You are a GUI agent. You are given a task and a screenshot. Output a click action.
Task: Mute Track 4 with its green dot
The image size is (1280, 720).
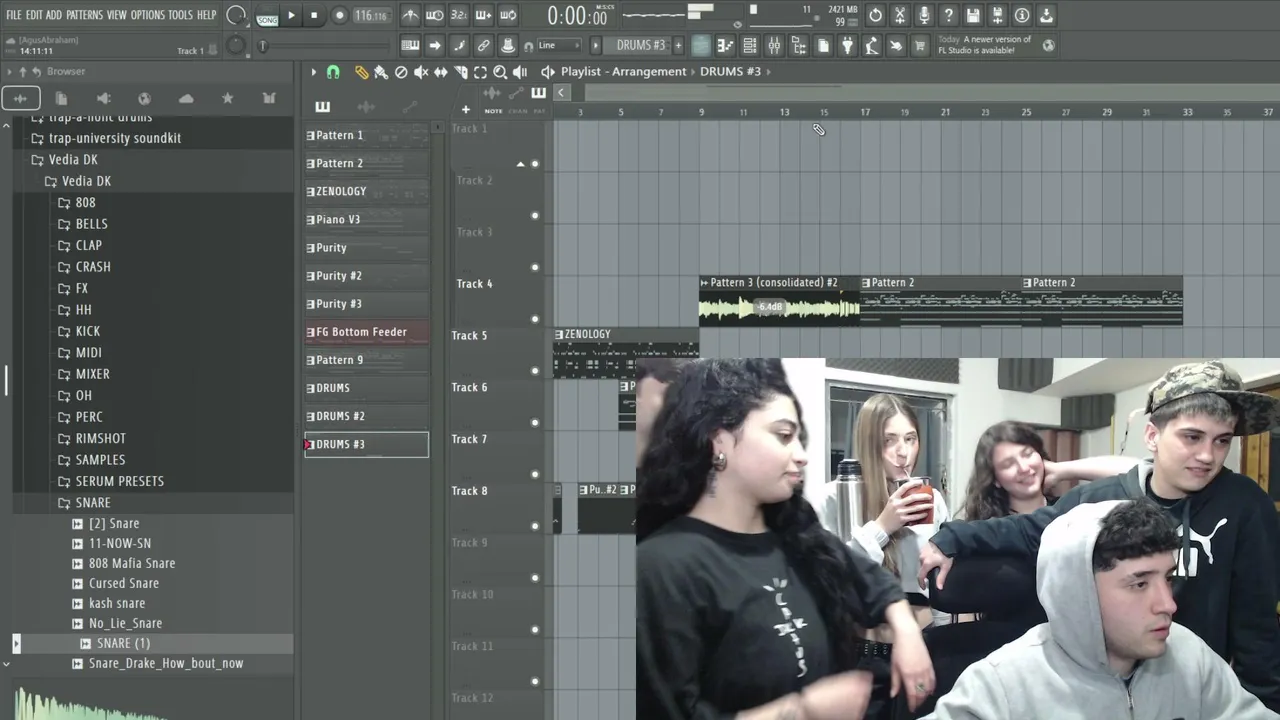coord(535,319)
